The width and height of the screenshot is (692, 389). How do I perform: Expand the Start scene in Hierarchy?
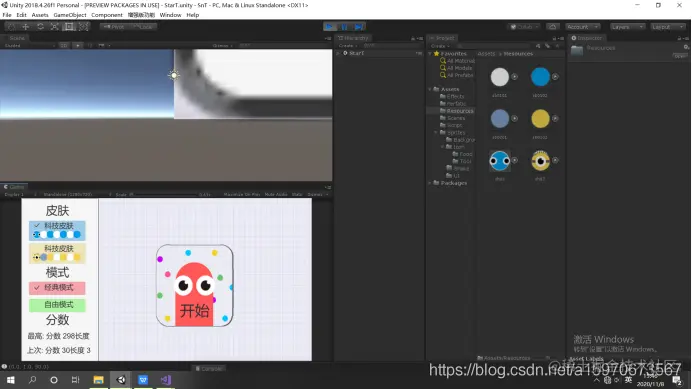(x=339, y=53)
